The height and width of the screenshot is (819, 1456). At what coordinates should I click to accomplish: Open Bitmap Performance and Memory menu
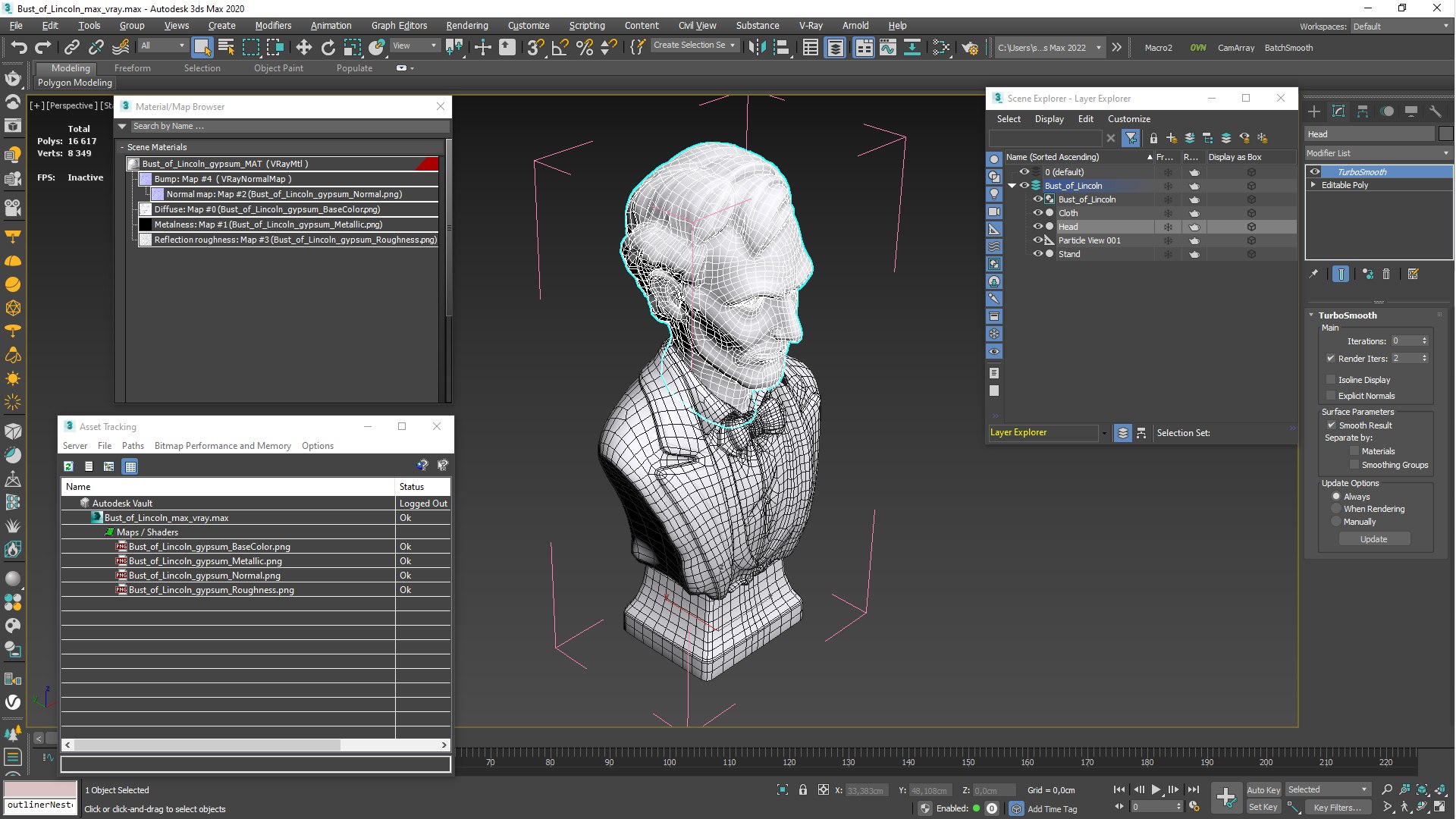pos(223,446)
